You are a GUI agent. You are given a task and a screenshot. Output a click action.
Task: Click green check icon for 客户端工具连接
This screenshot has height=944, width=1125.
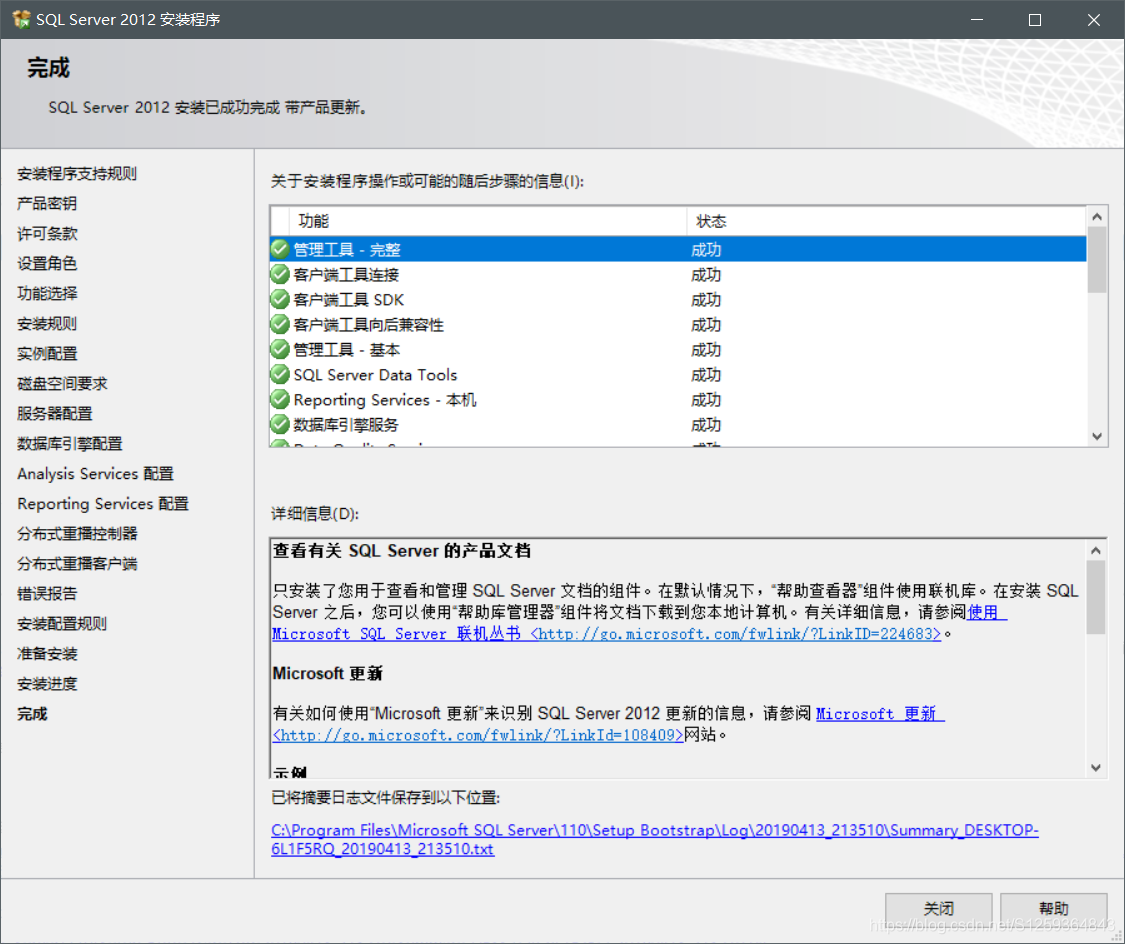click(x=280, y=274)
